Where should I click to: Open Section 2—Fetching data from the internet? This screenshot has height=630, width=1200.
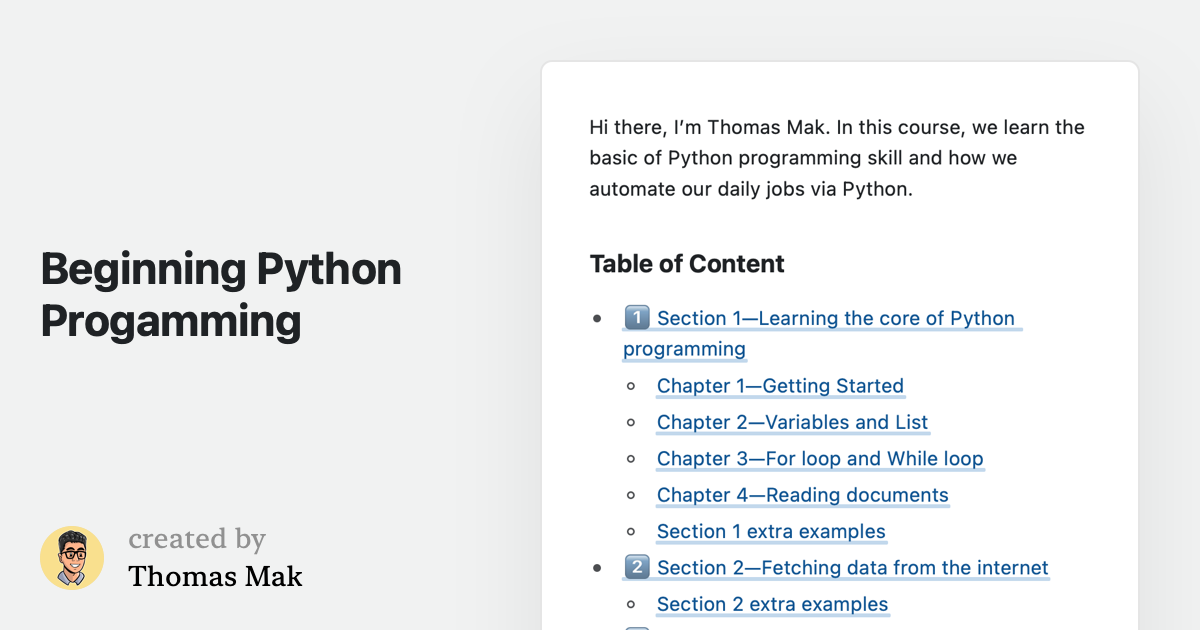(852, 568)
